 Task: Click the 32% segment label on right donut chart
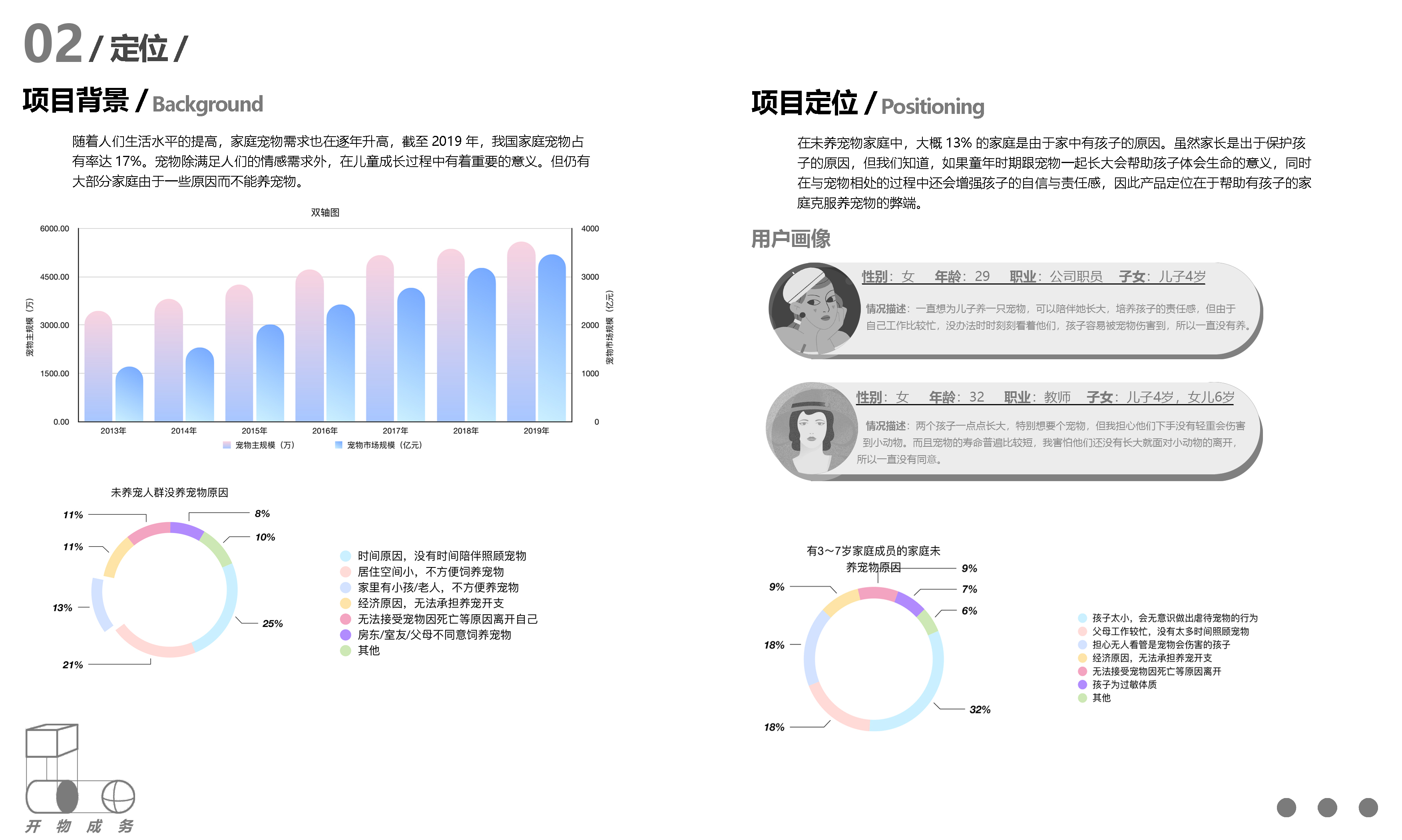coord(980,709)
